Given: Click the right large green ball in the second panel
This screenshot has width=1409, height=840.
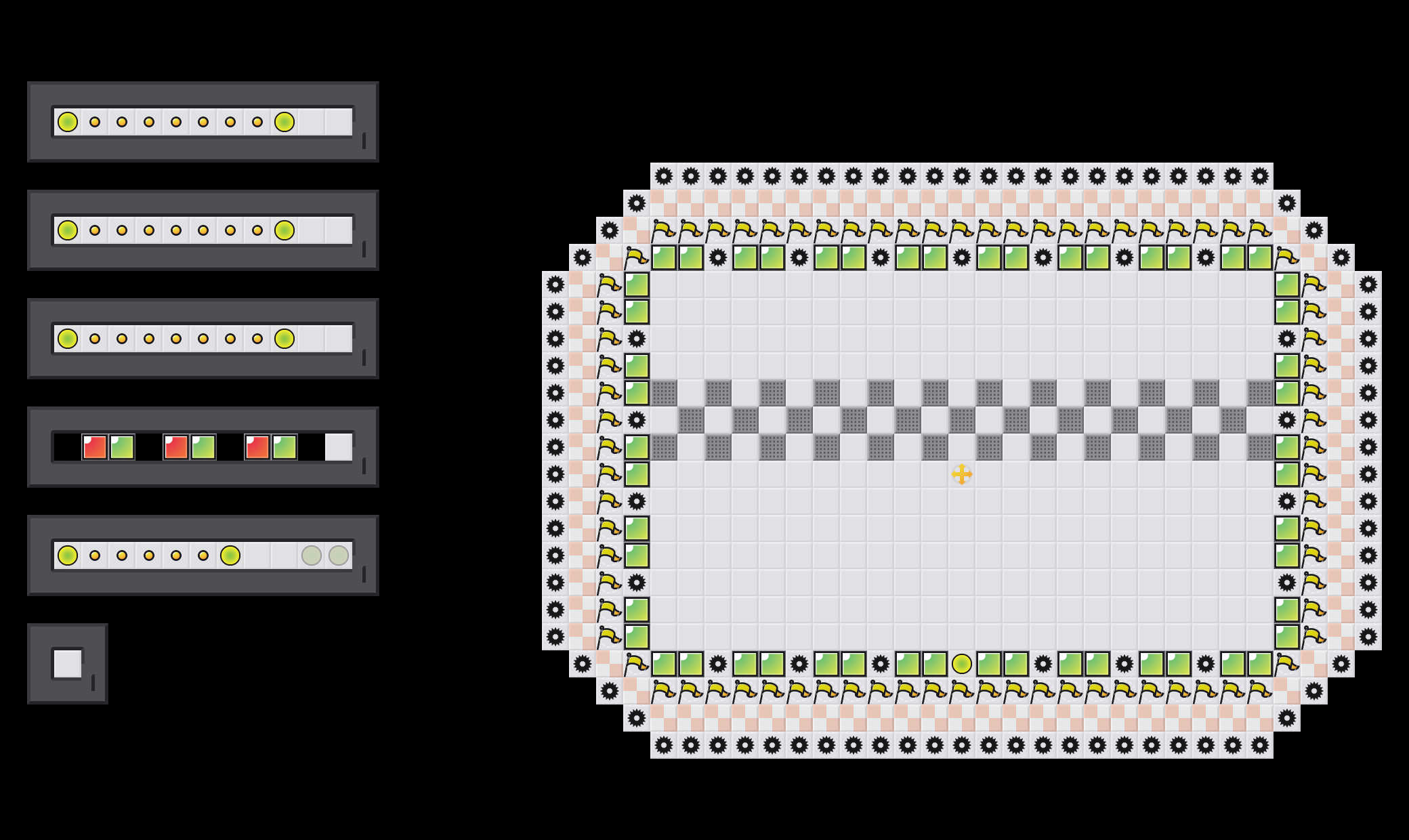Looking at the screenshot, I should pyautogui.click(x=285, y=230).
